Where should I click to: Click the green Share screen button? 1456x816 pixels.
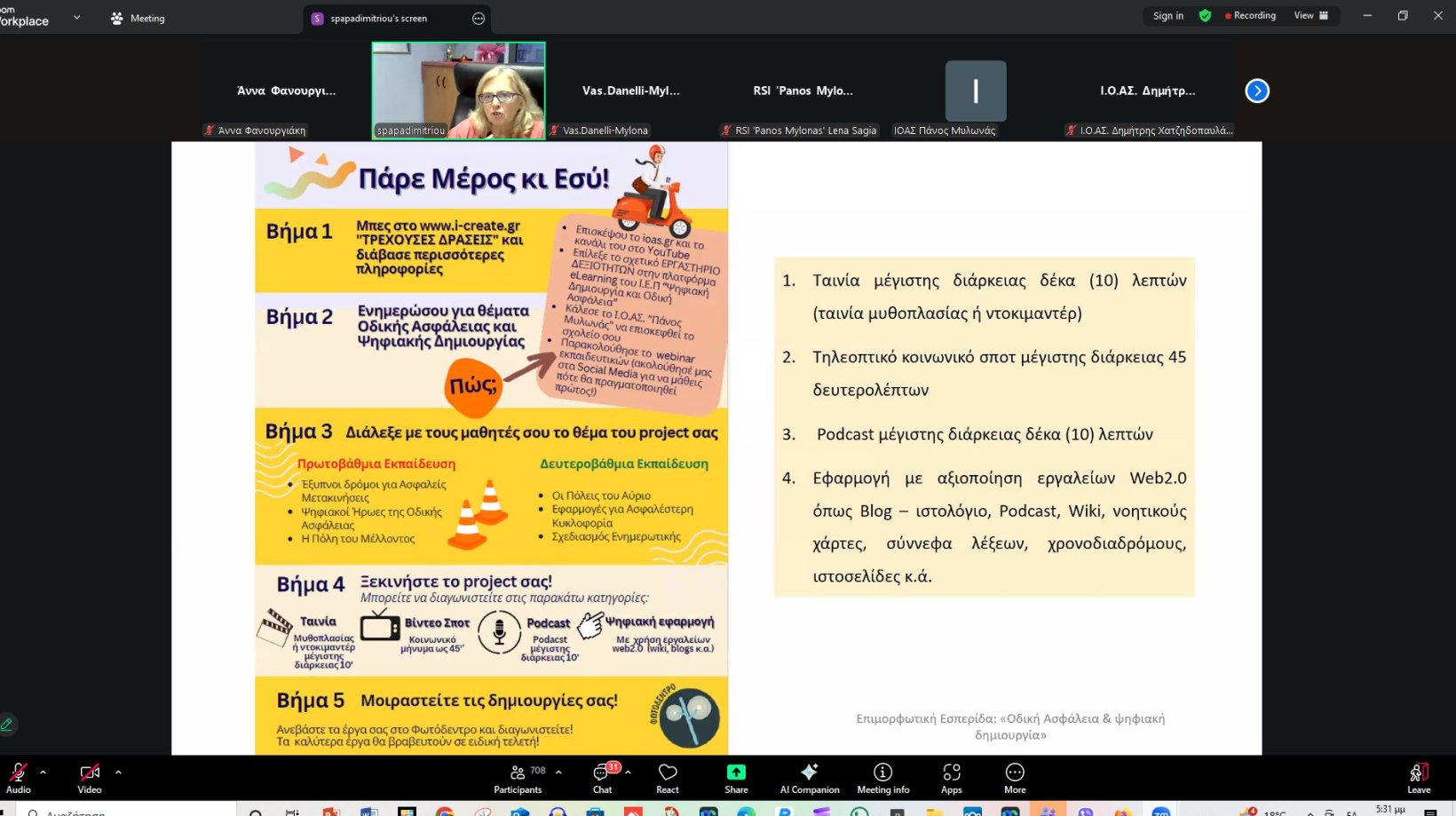pos(736,777)
